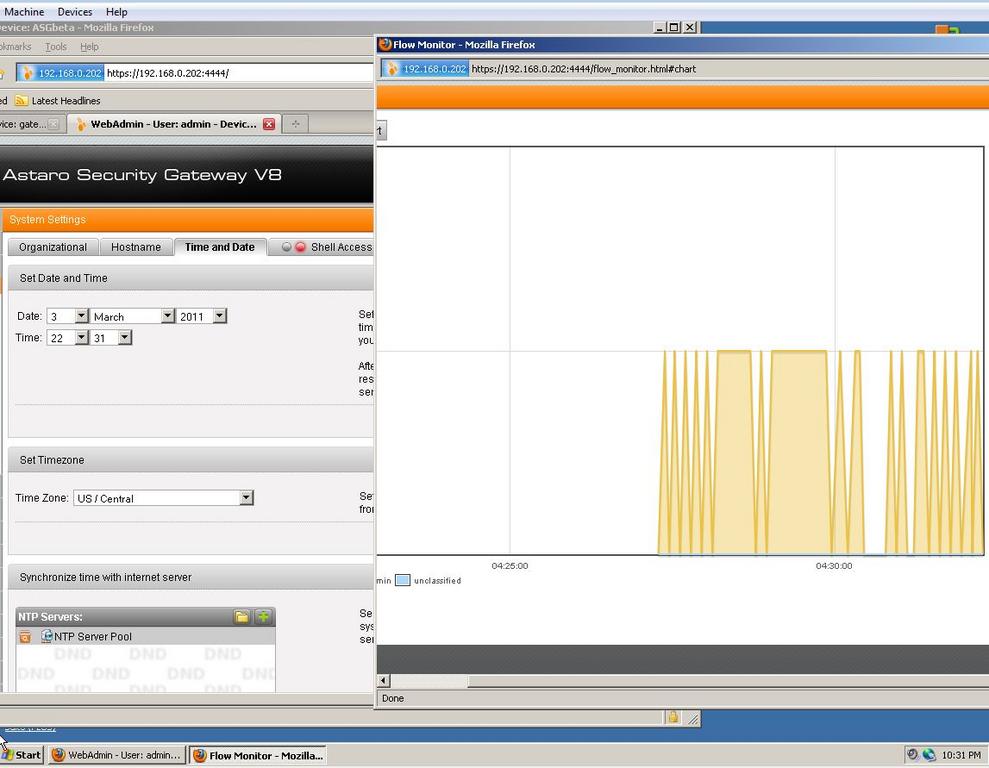
Task: Click the green plus icon in NTP Servers
Action: 263,617
